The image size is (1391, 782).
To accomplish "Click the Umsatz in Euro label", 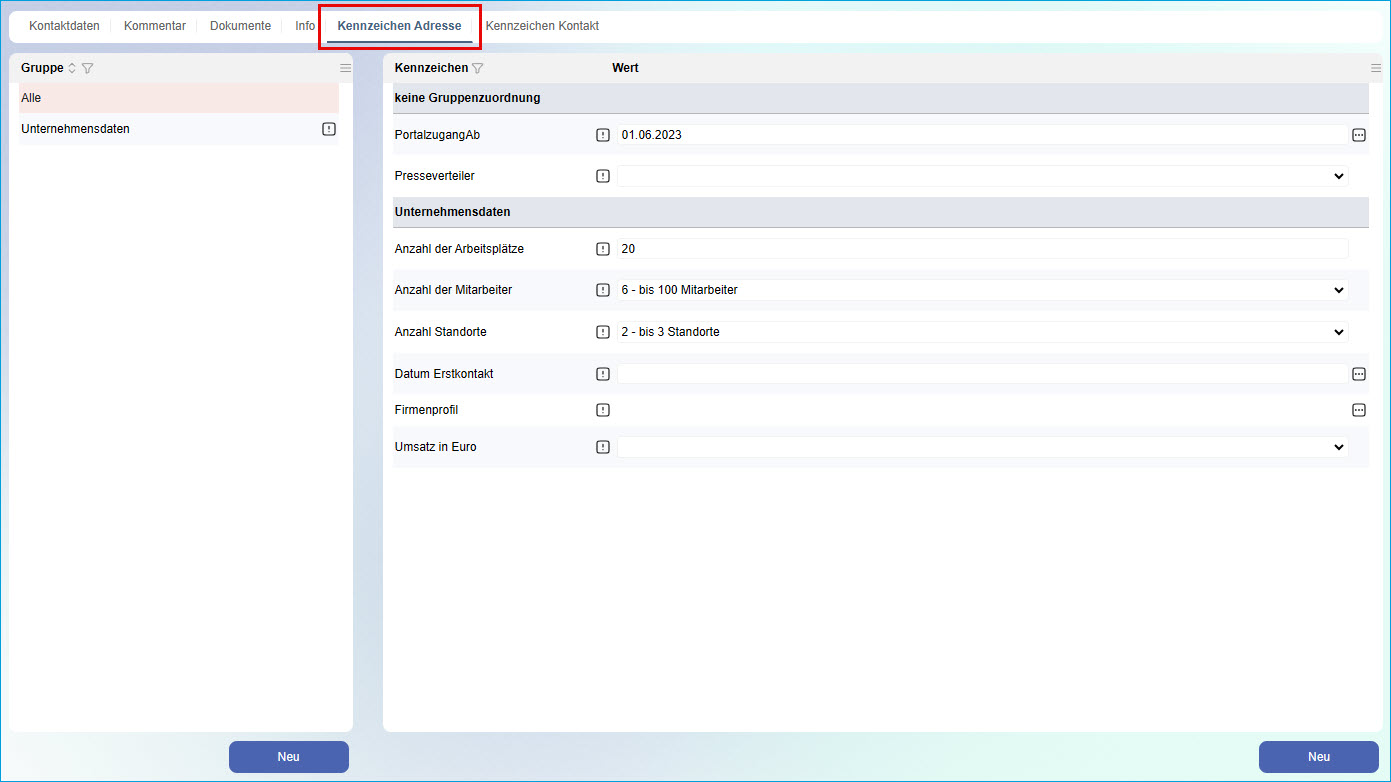I will [436, 447].
